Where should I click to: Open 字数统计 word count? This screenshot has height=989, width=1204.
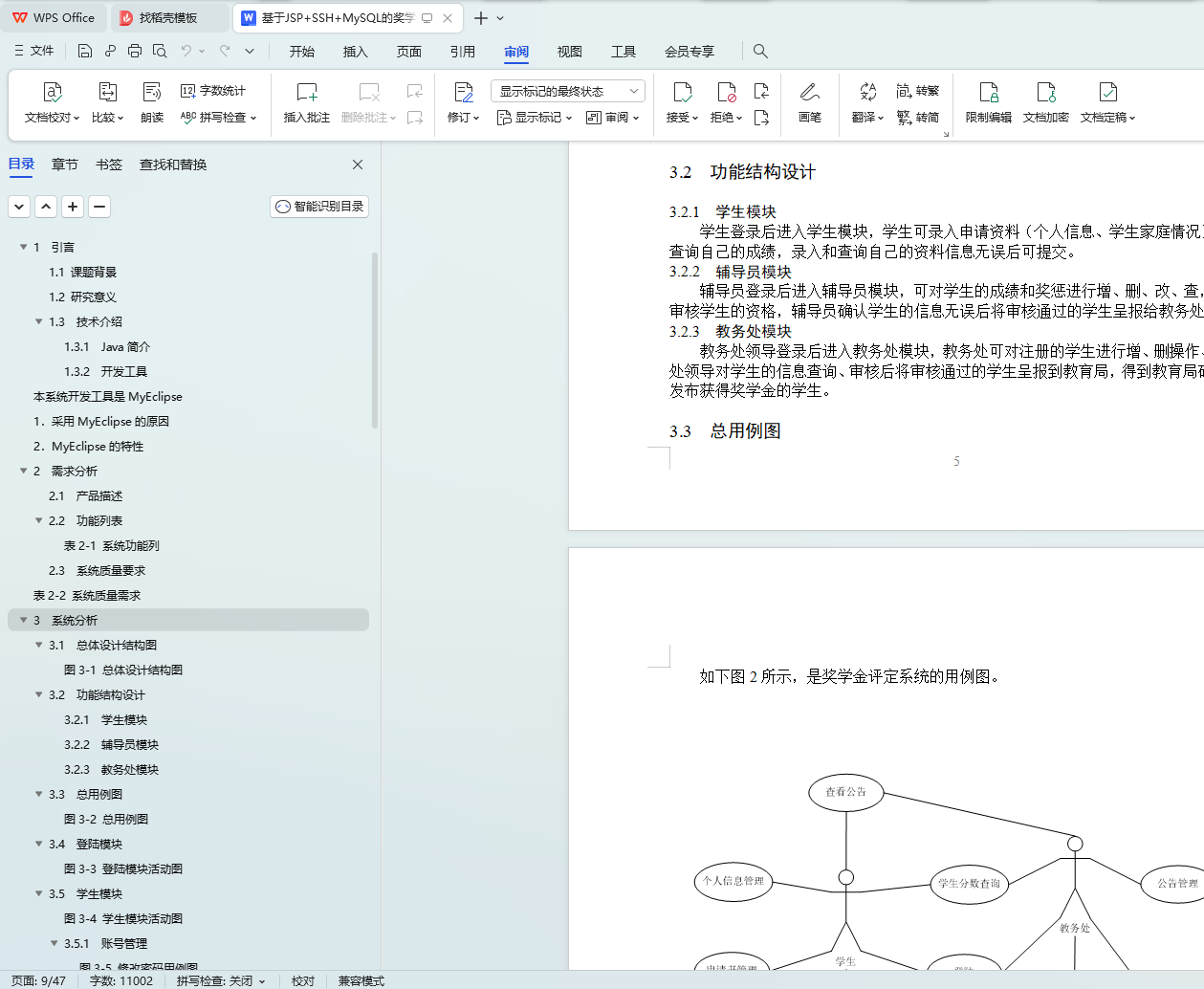213,91
